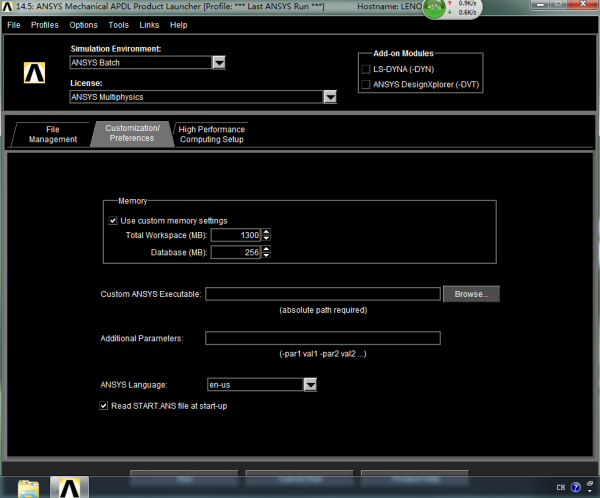600x498 pixels.
Task: Open the file explorer taskbar icon
Action: (28, 489)
